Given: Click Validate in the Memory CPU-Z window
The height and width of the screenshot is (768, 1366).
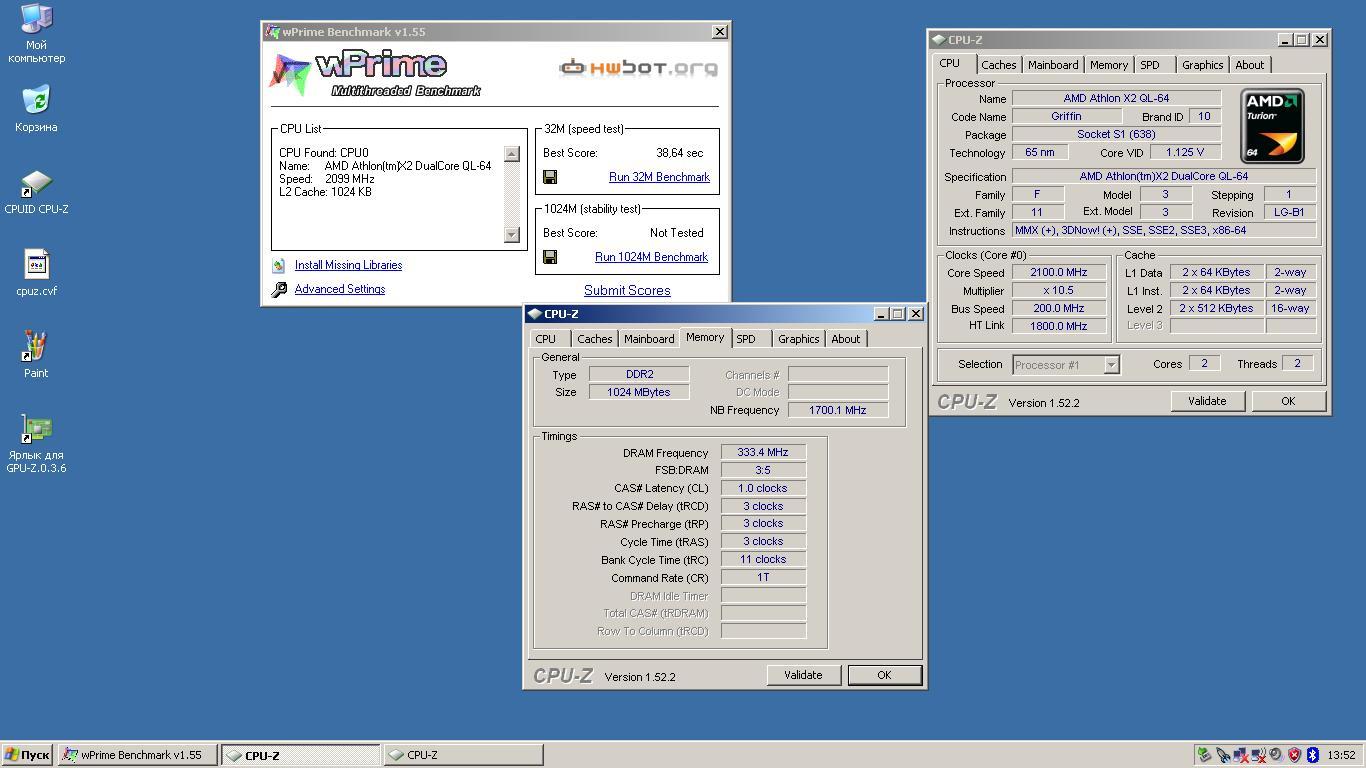Looking at the screenshot, I should [803, 675].
